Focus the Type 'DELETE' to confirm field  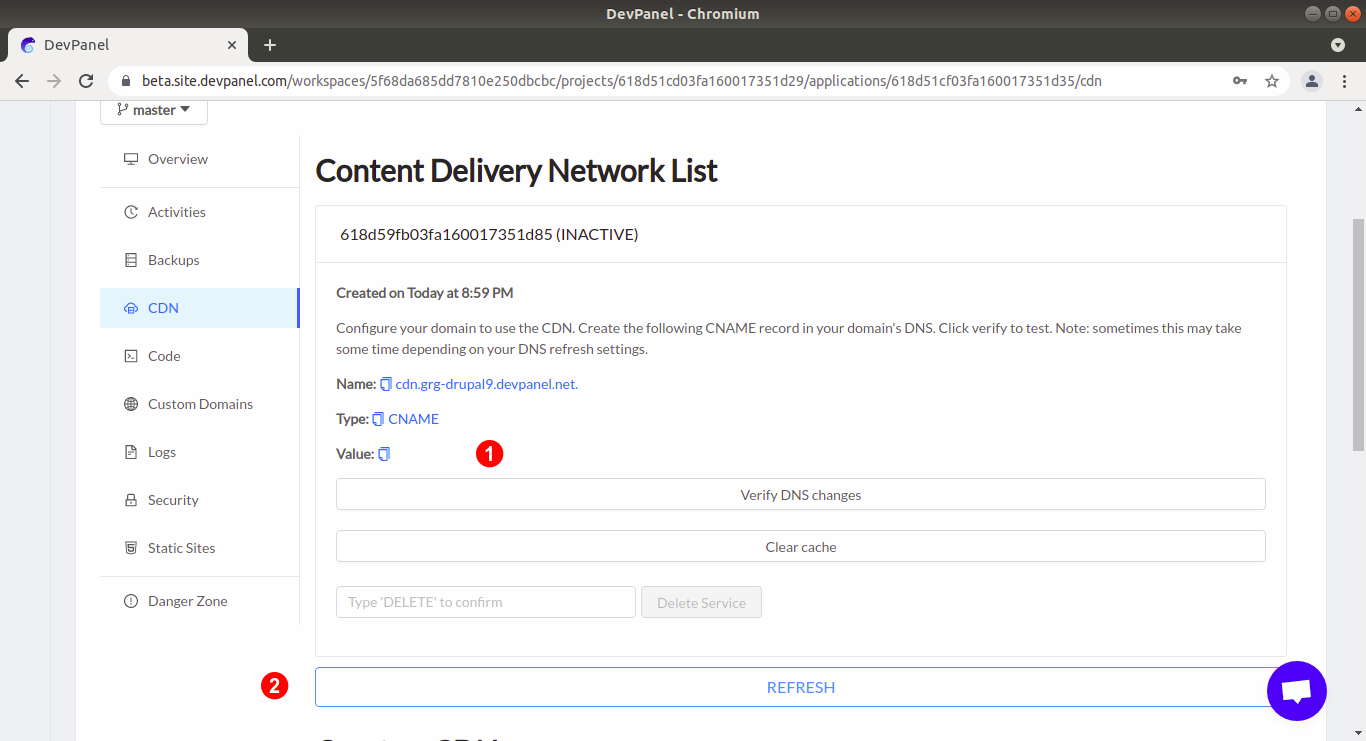pos(485,602)
